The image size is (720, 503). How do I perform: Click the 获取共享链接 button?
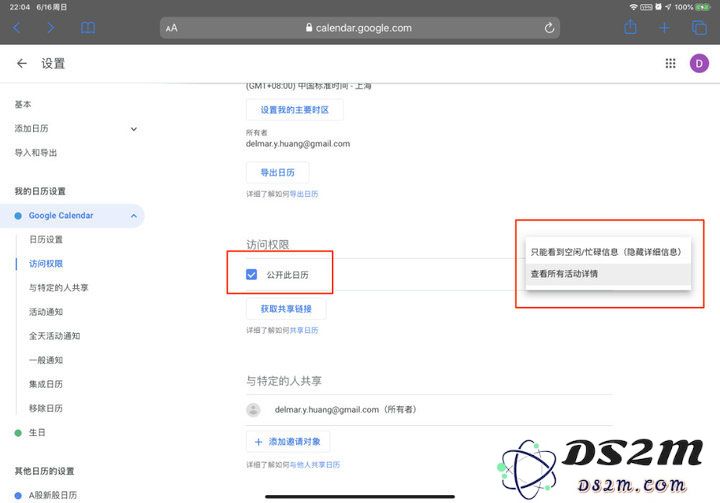pyautogui.click(x=286, y=309)
